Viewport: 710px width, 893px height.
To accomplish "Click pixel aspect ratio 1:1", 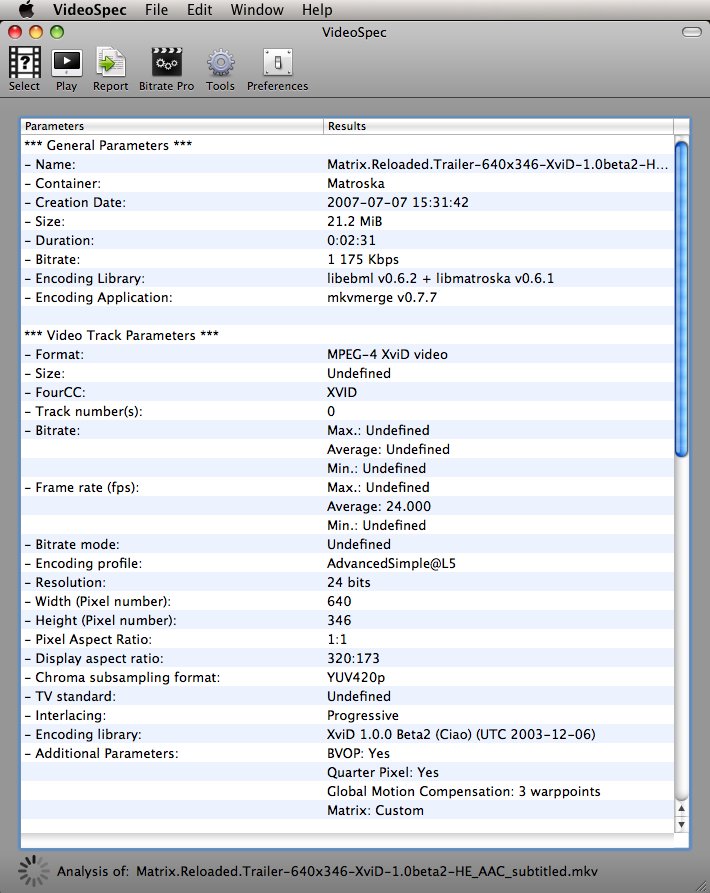I will click(336, 639).
